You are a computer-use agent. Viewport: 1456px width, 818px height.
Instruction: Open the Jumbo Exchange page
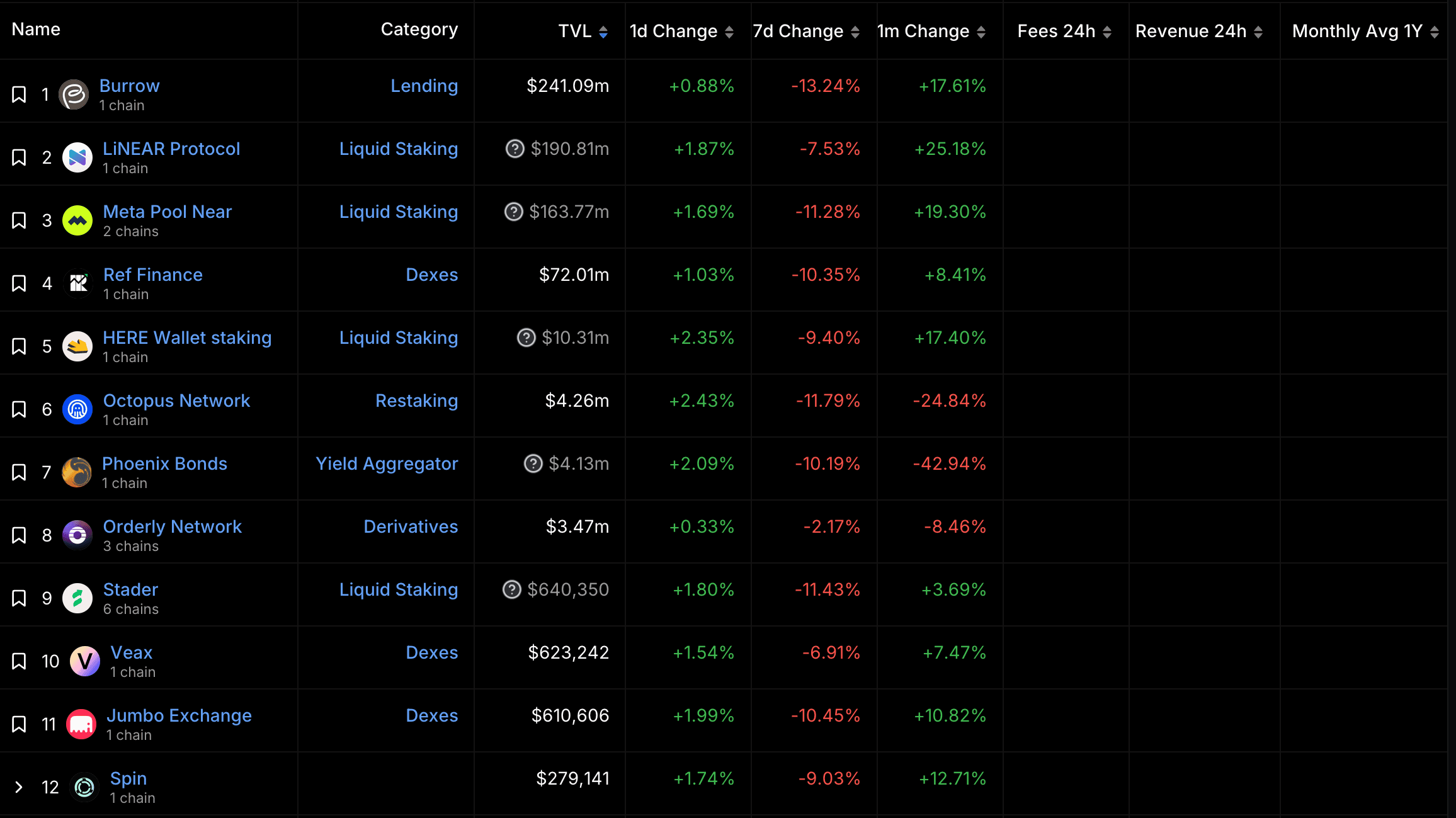[x=179, y=715]
